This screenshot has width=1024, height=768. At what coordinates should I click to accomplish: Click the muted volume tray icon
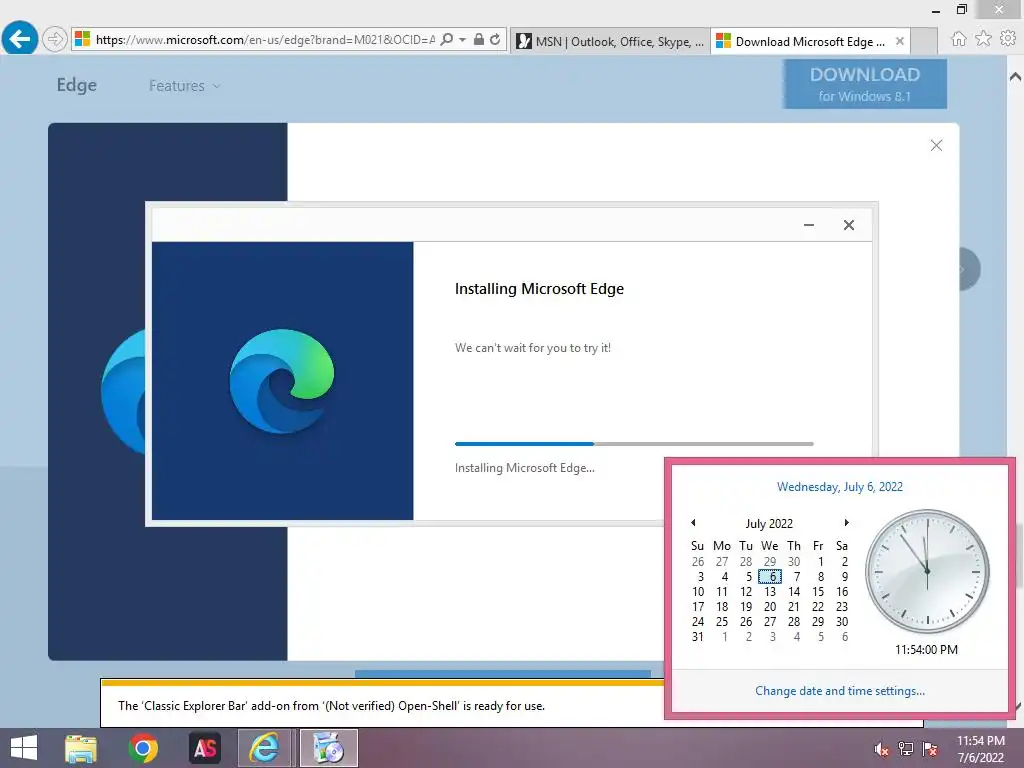[882, 749]
